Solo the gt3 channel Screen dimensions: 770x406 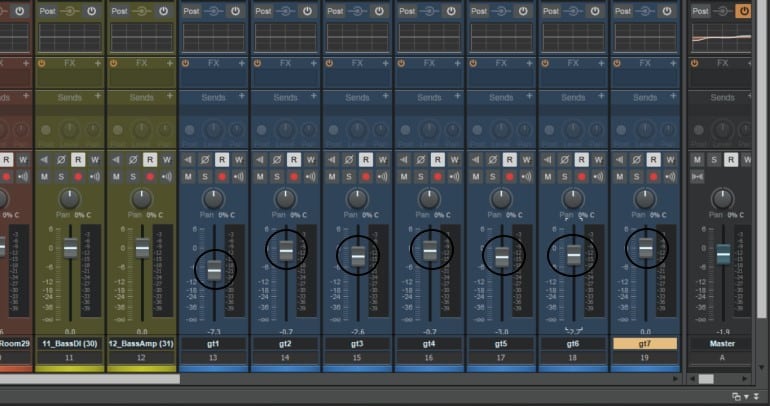click(349, 177)
